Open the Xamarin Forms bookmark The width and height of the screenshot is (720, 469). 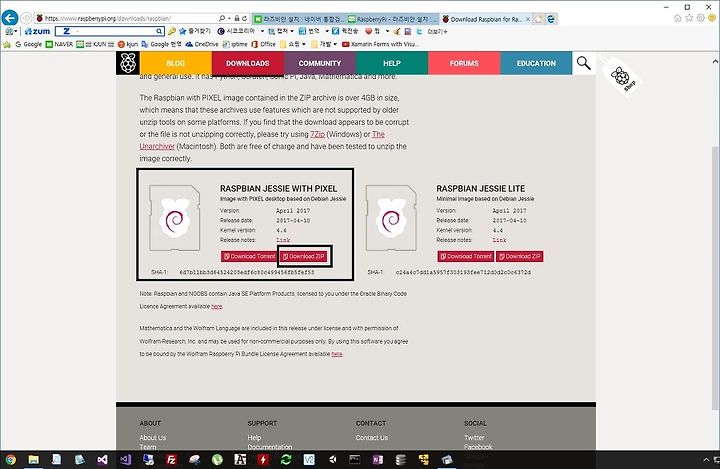tap(381, 44)
